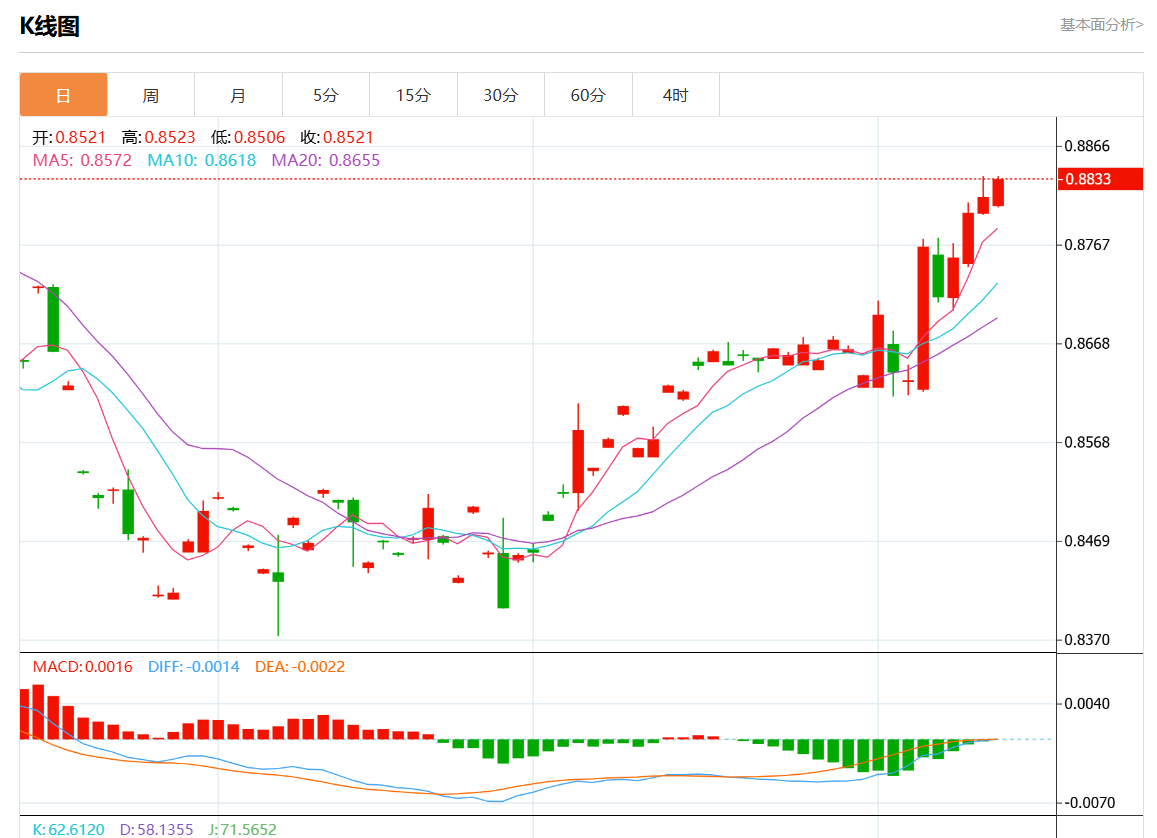Open the 基本面分析> link
This screenshot has width=1157, height=838.
[x=1101, y=25]
